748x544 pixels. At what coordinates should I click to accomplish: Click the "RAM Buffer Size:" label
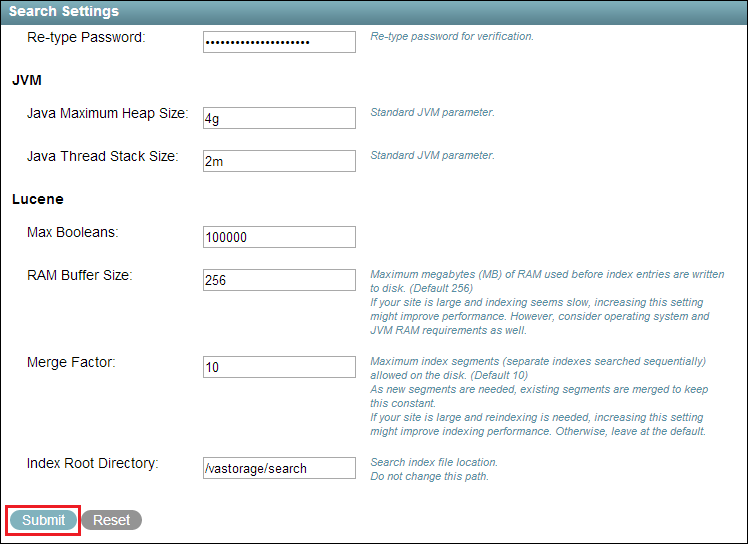[x=80, y=275]
